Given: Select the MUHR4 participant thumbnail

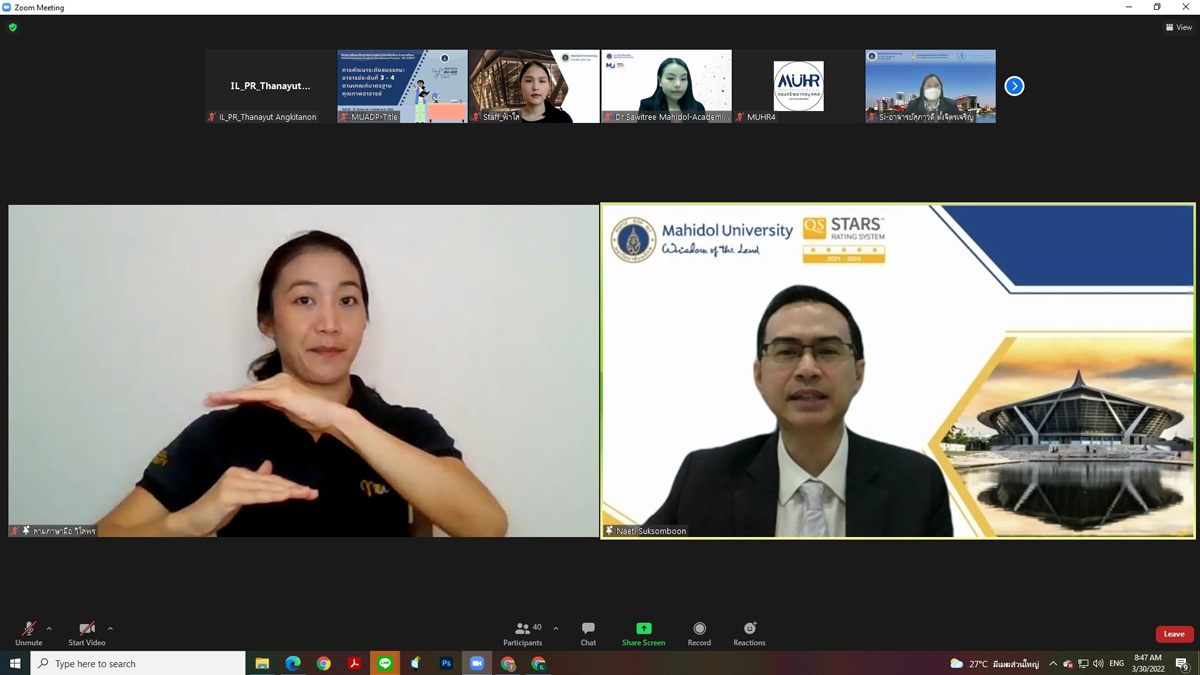Looking at the screenshot, I should pyautogui.click(x=798, y=86).
